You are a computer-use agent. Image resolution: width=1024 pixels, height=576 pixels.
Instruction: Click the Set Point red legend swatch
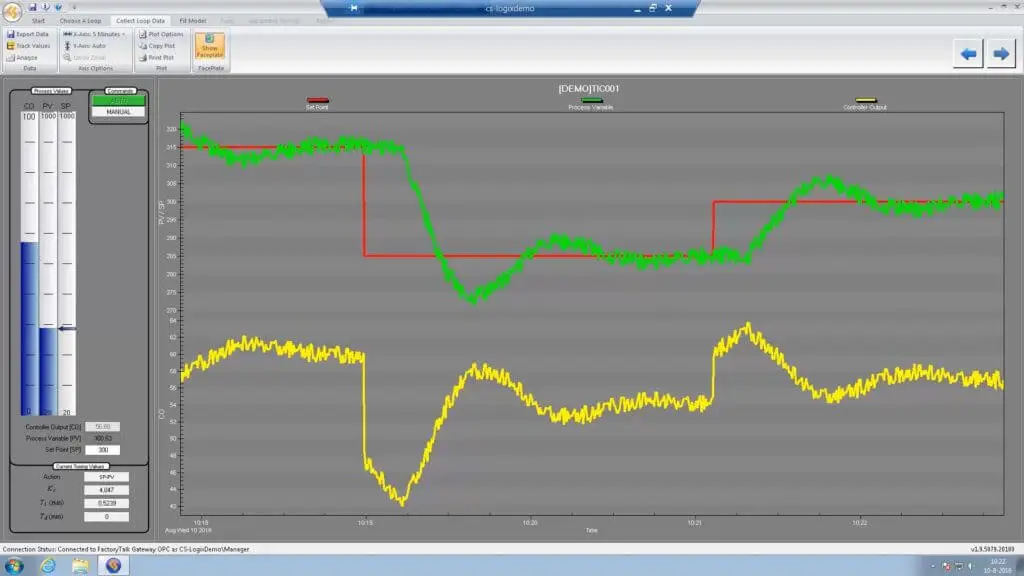click(318, 101)
